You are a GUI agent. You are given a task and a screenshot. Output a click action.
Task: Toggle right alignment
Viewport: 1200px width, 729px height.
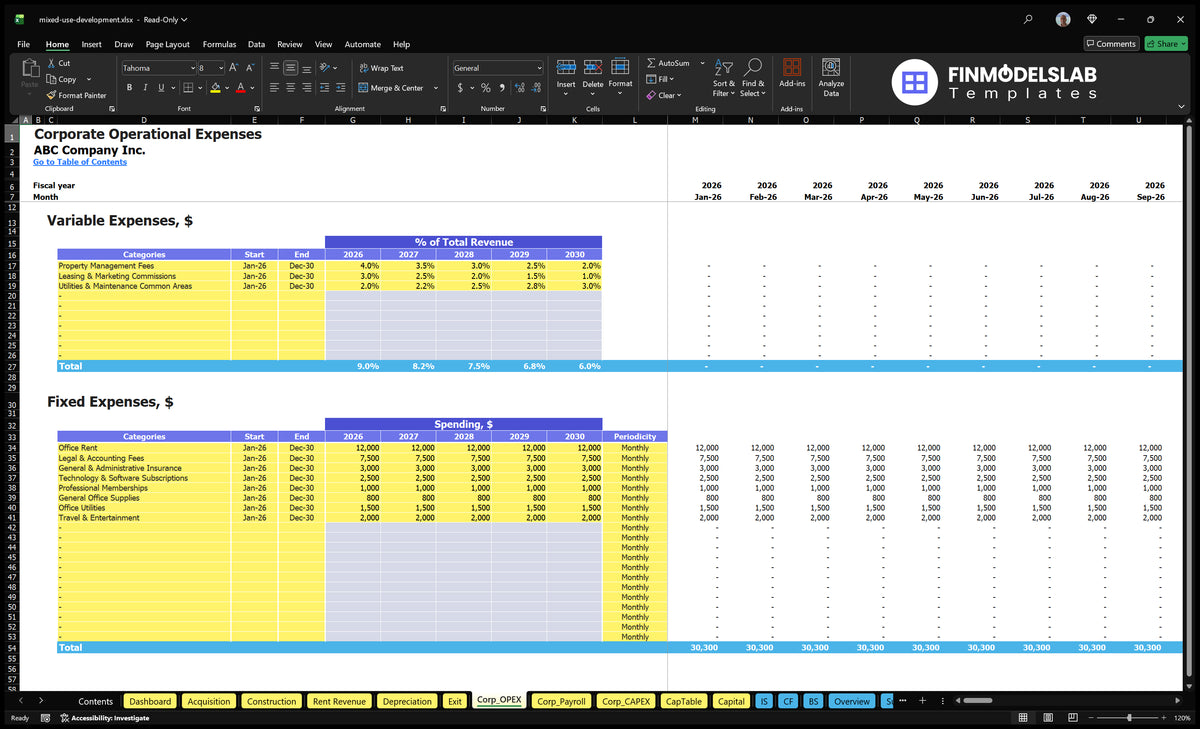point(308,88)
